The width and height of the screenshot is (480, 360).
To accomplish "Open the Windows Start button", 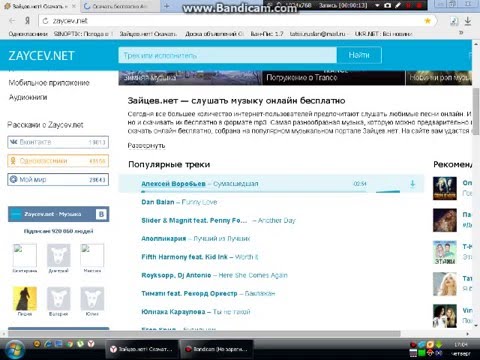I will tap(14, 350).
